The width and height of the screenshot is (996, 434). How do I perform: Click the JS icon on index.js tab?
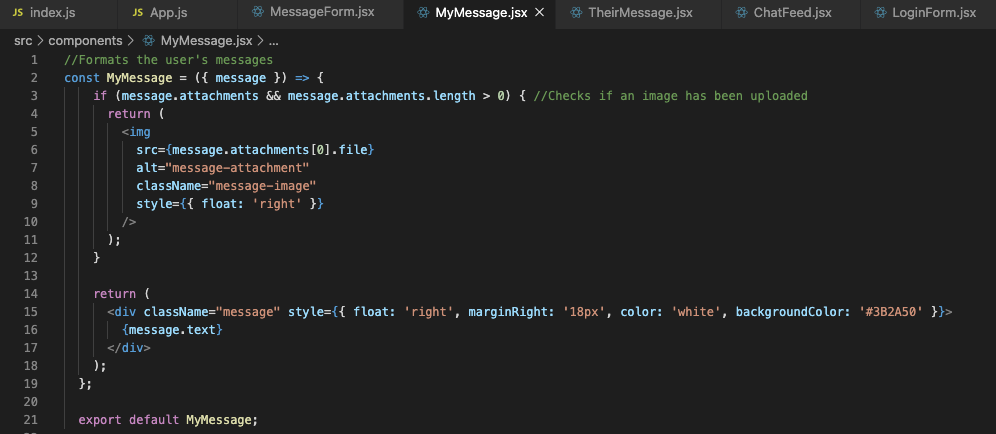pyautogui.click(x=18, y=13)
